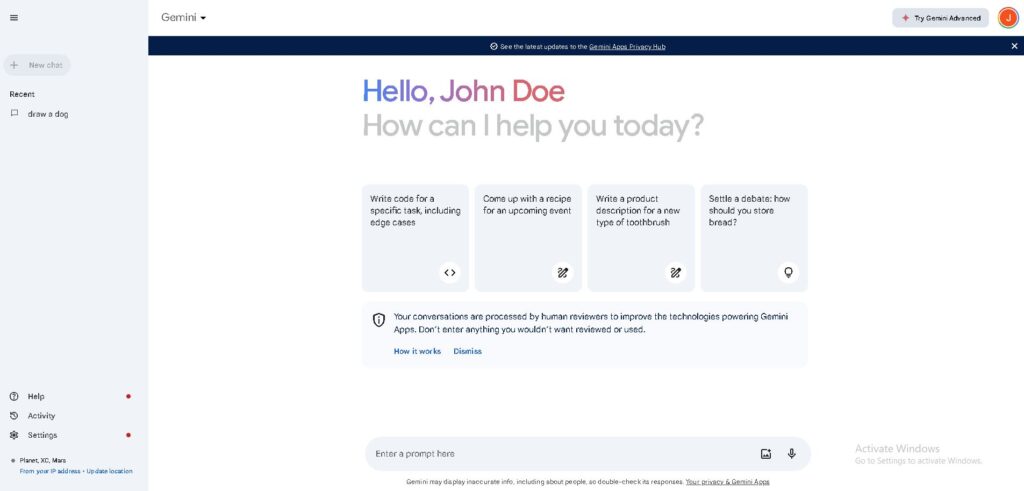
Task: Select the "how should you store bread" card
Action: (754, 237)
